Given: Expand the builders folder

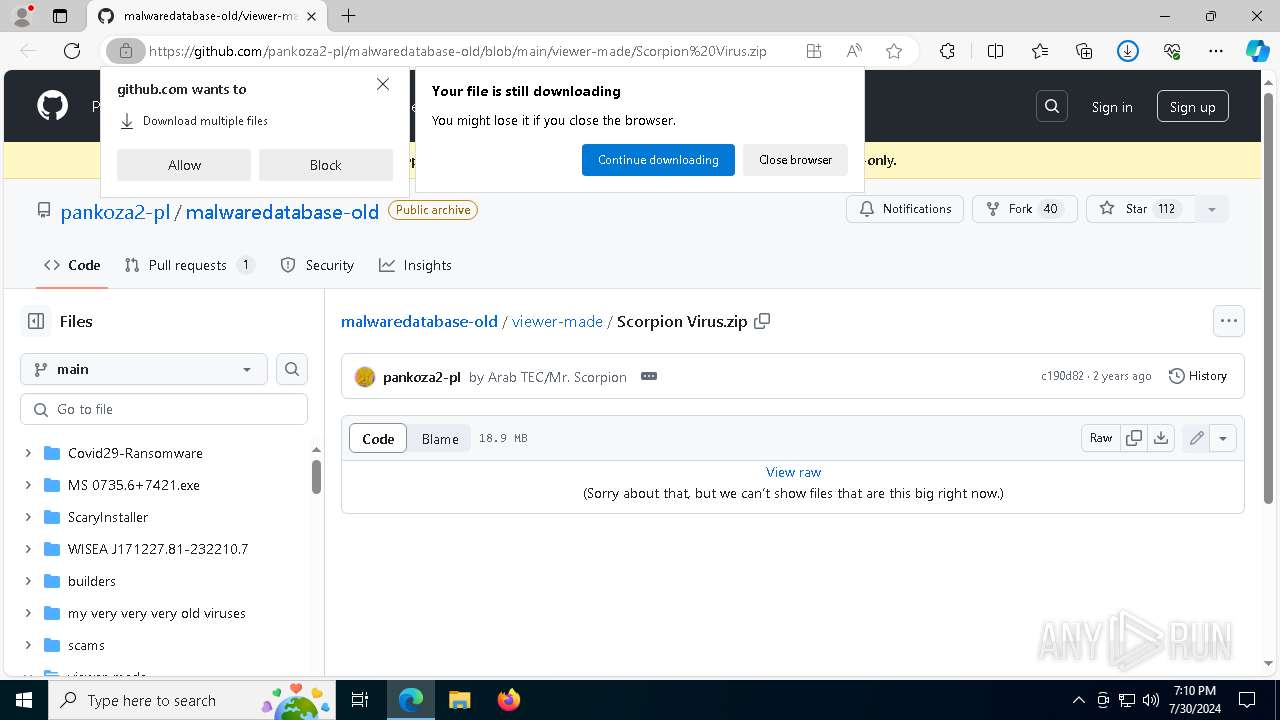Looking at the screenshot, I should click(28, 581).
